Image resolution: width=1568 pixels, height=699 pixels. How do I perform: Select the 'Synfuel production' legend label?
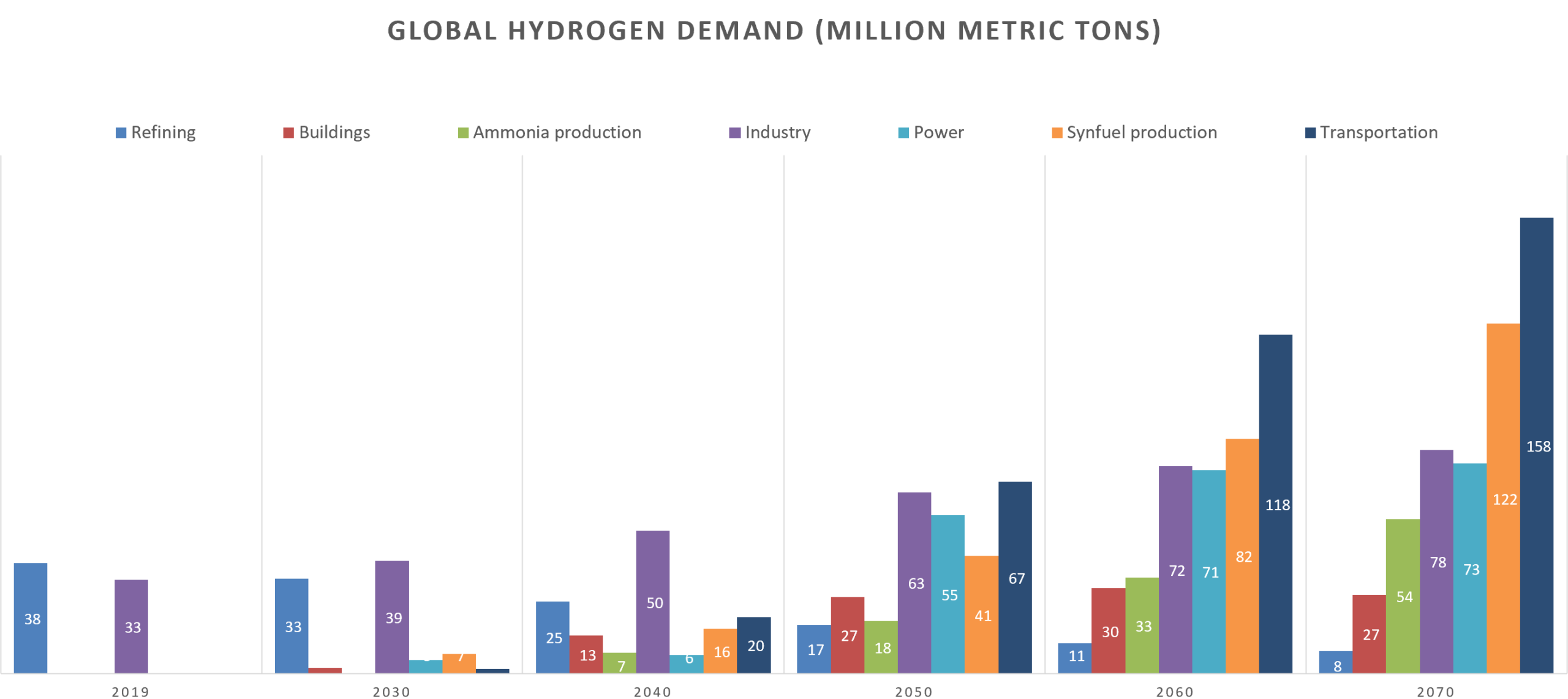click(x=1142, y=132)
